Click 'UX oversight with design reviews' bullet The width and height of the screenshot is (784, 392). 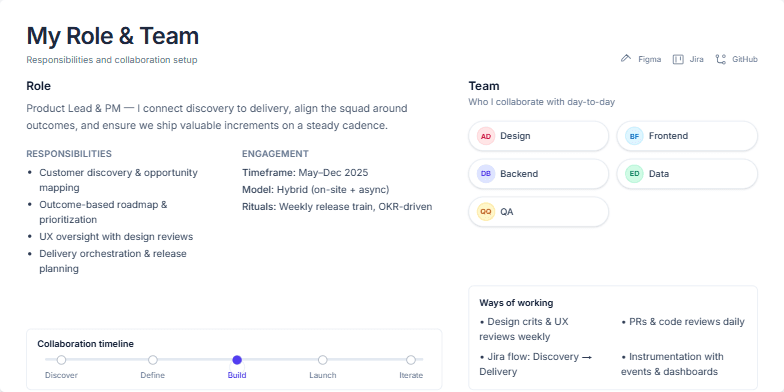click(116, 236)
